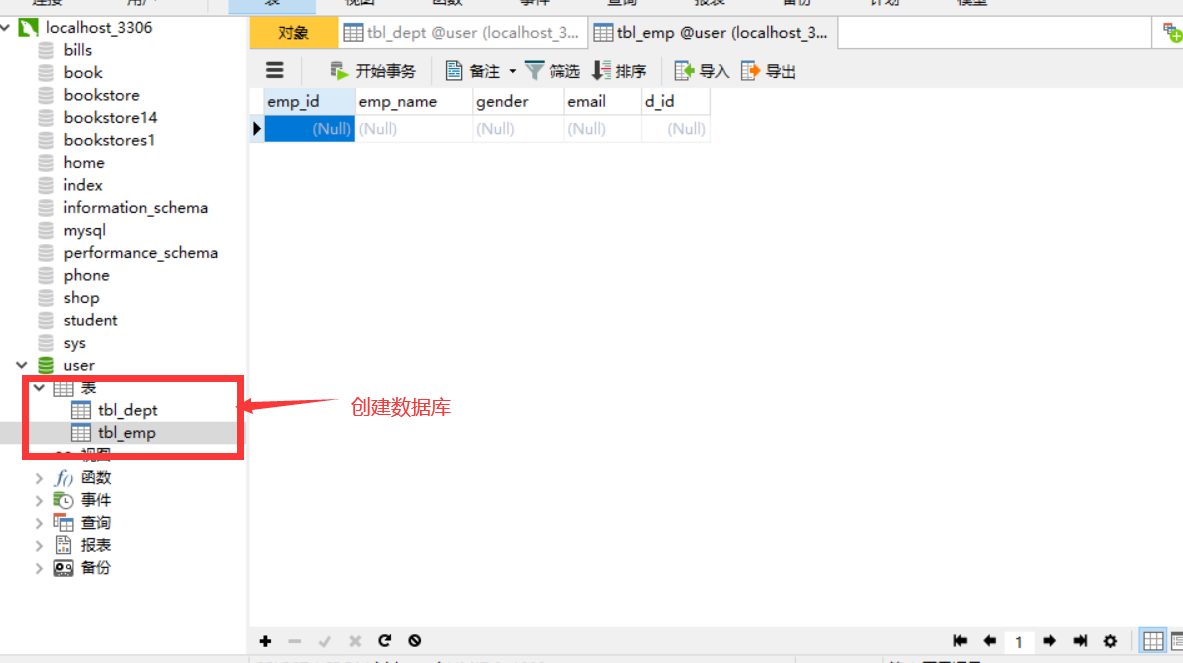The image size is (1183, 663).
Task: Open the performance_schema database
Action: coord(140,253)
